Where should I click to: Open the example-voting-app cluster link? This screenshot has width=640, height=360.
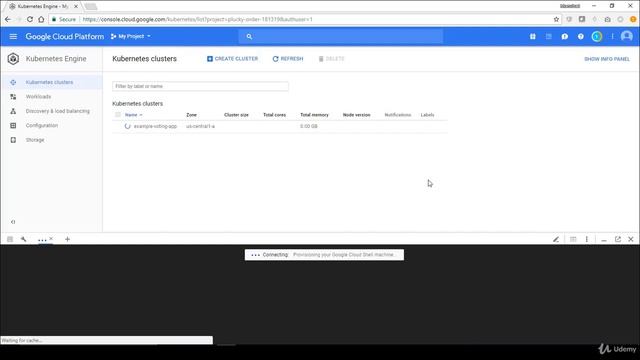point(155,127)
